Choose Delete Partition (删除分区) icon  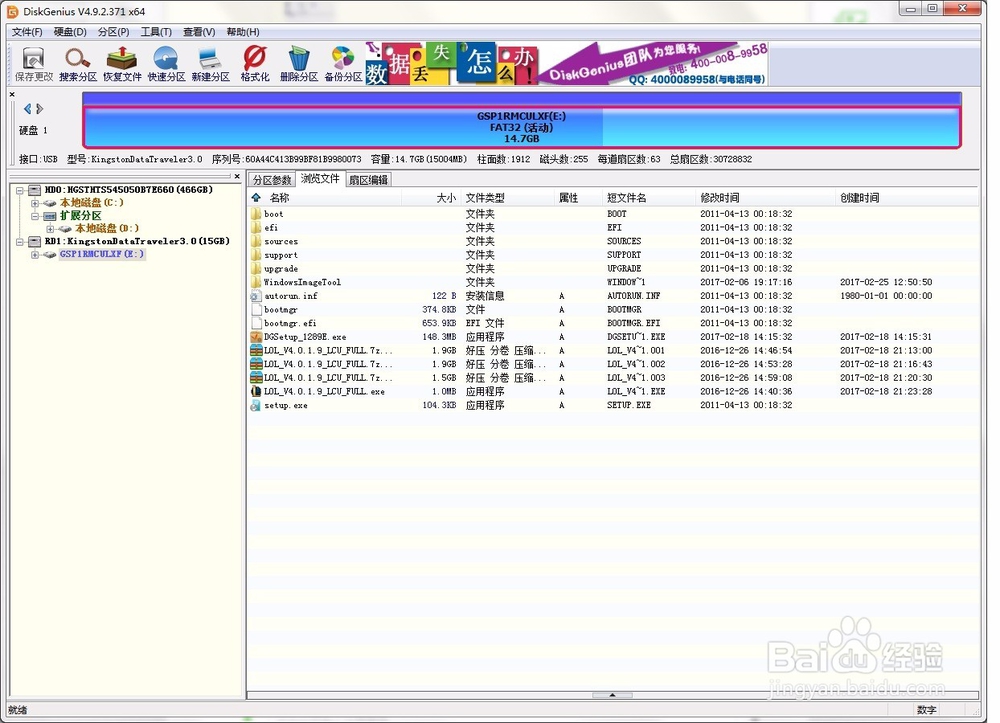coord(298,64)
